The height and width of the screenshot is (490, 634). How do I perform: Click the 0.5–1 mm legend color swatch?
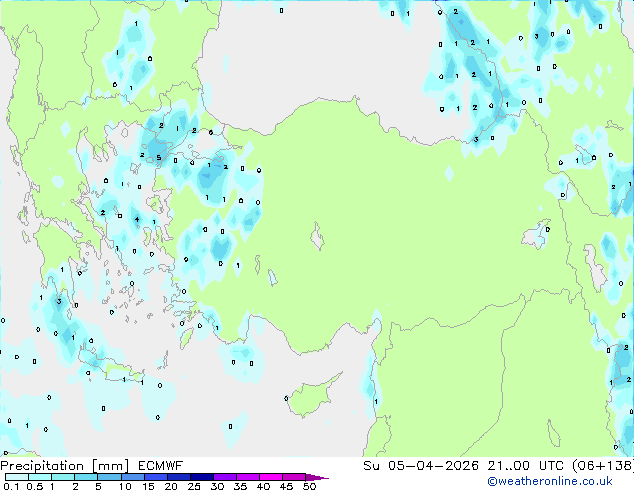[40, 477]
